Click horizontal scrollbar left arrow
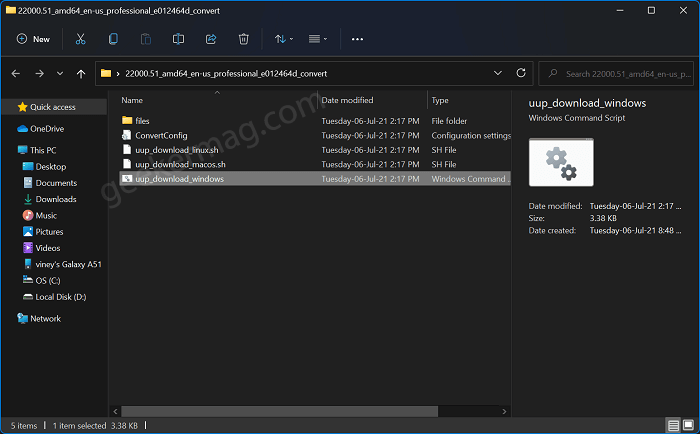 click(116, 411)
